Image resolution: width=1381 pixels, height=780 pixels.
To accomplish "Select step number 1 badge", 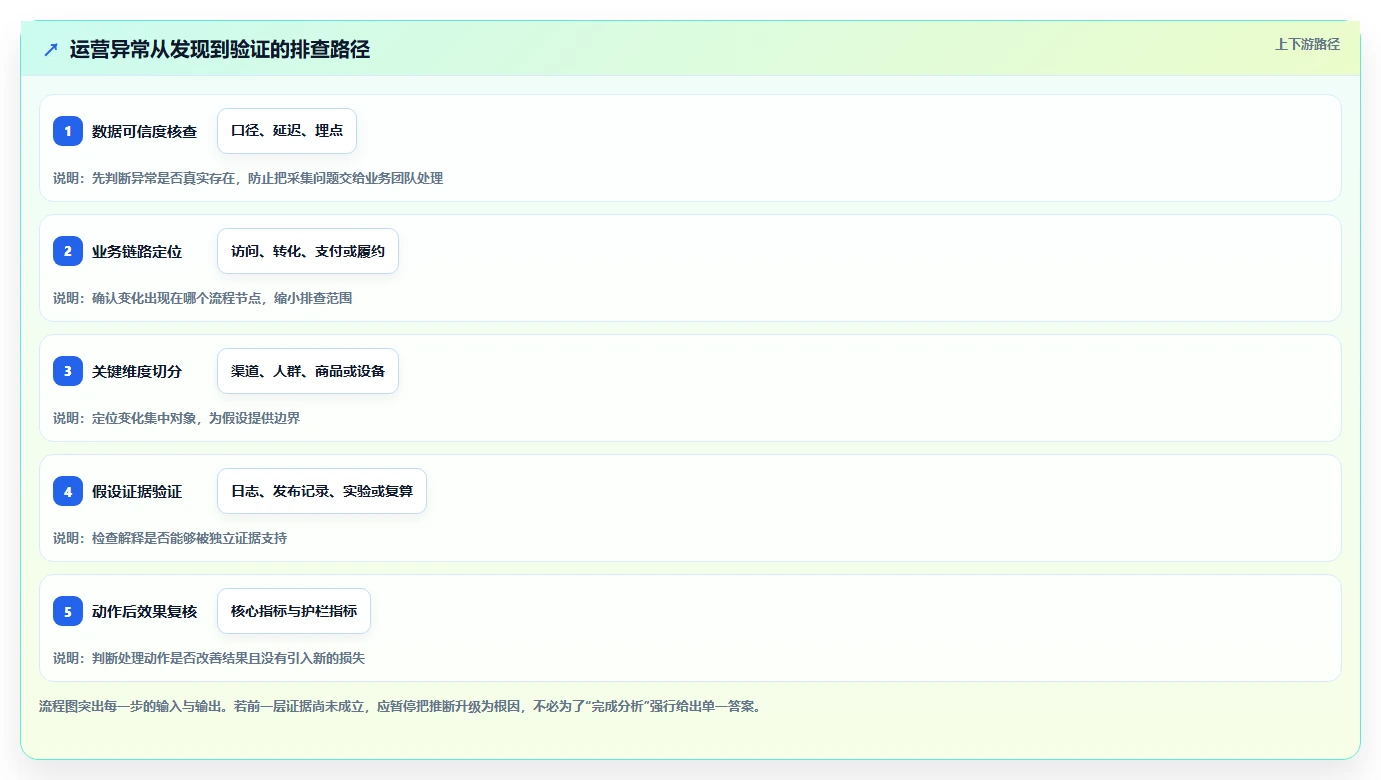I will (x=68, y=131).
